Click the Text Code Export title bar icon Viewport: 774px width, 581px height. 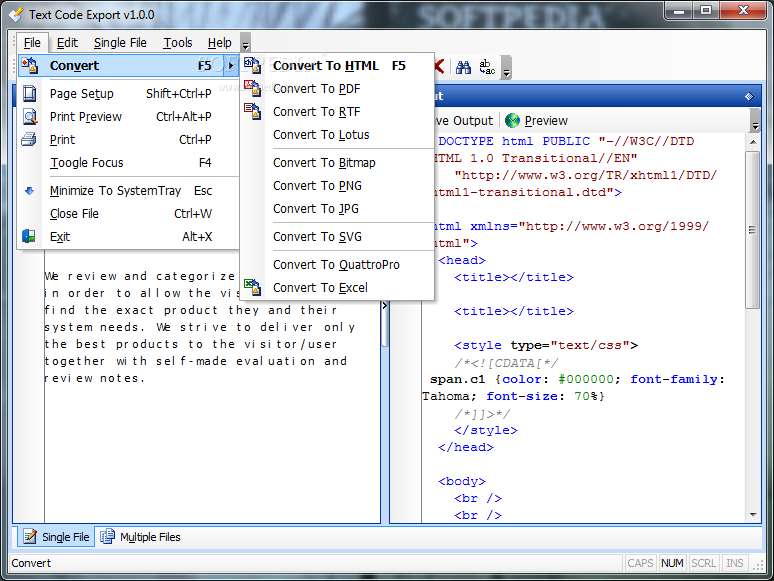click(x=16, y=15)
